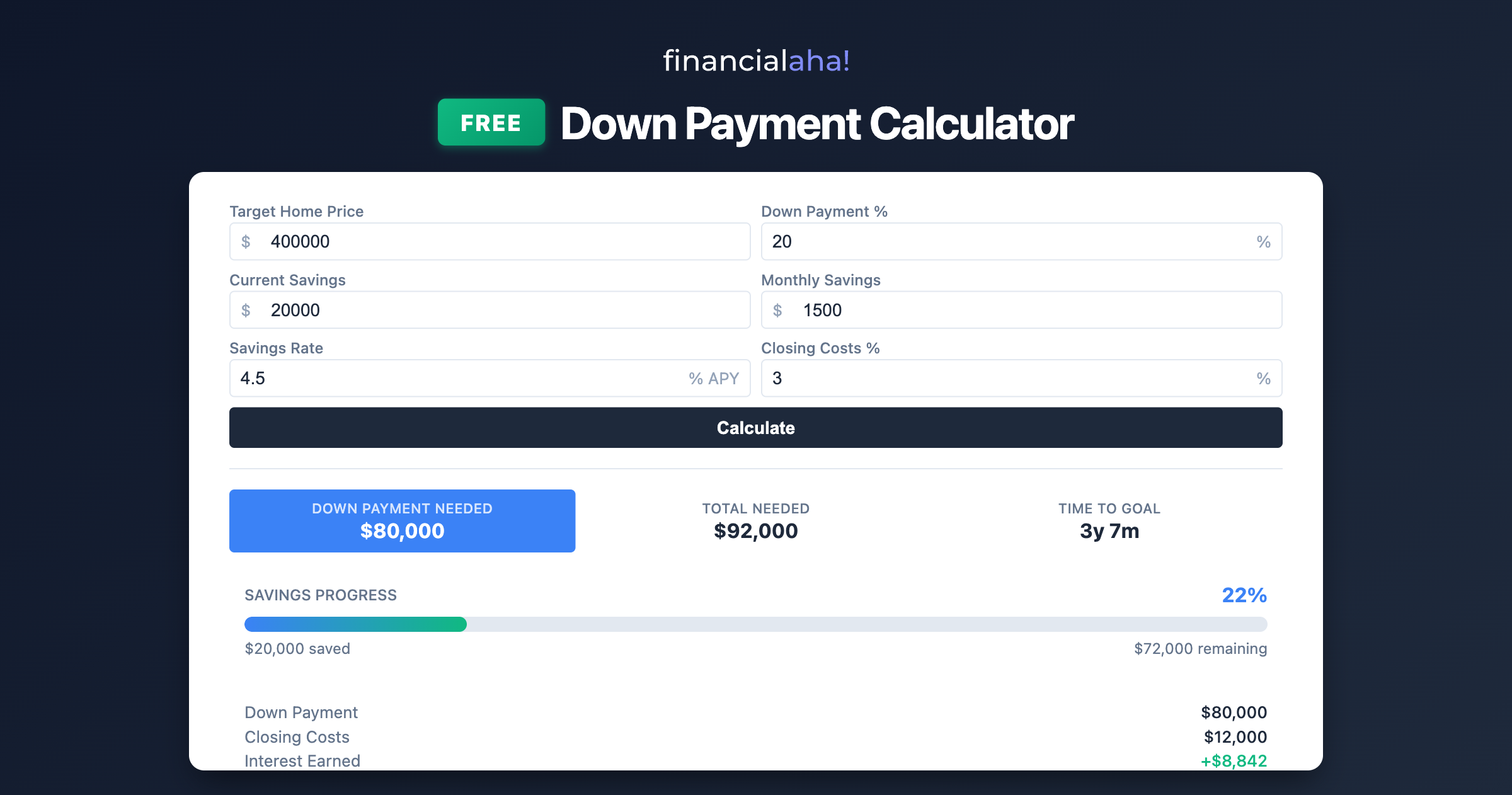Click the dollar sign in Monthly Savings field
Image resolution: width=1512 pixels, height=795 pixels.
click(778, 309)
